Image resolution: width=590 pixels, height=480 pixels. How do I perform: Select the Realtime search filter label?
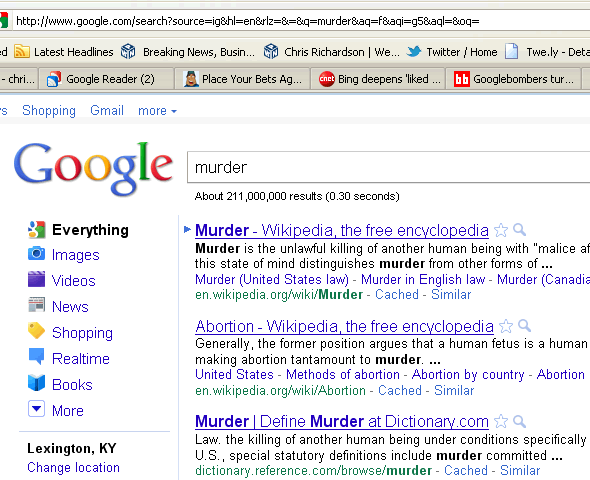(81, 358)
